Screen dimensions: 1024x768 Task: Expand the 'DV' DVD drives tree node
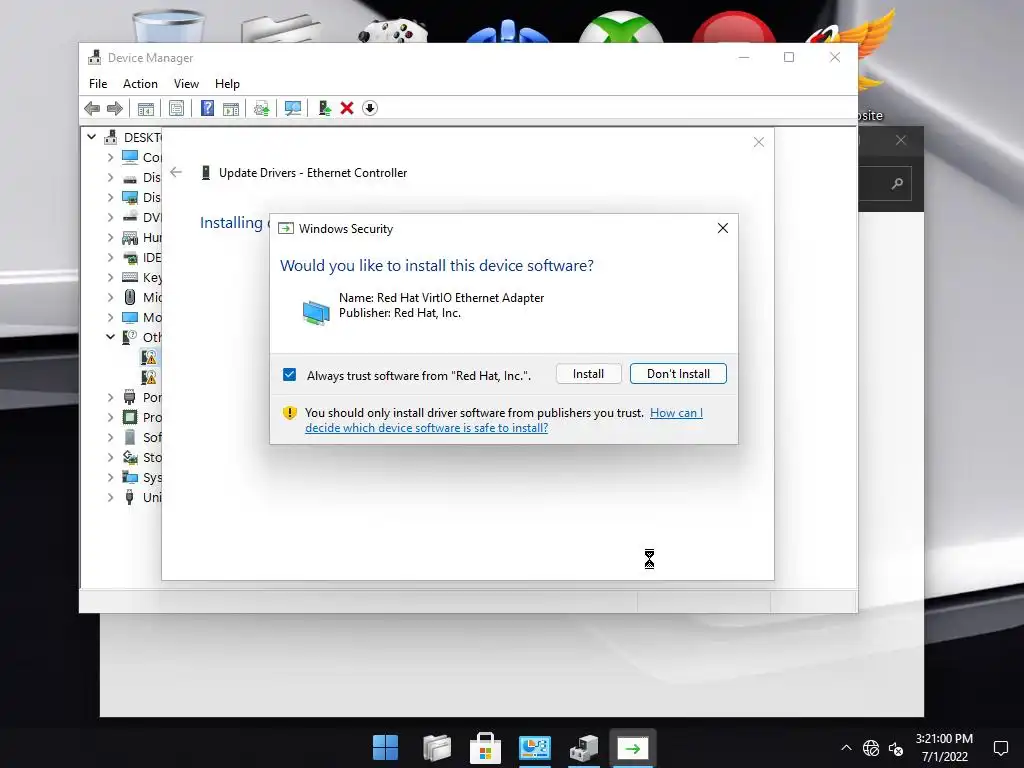[x=110, y=217]
